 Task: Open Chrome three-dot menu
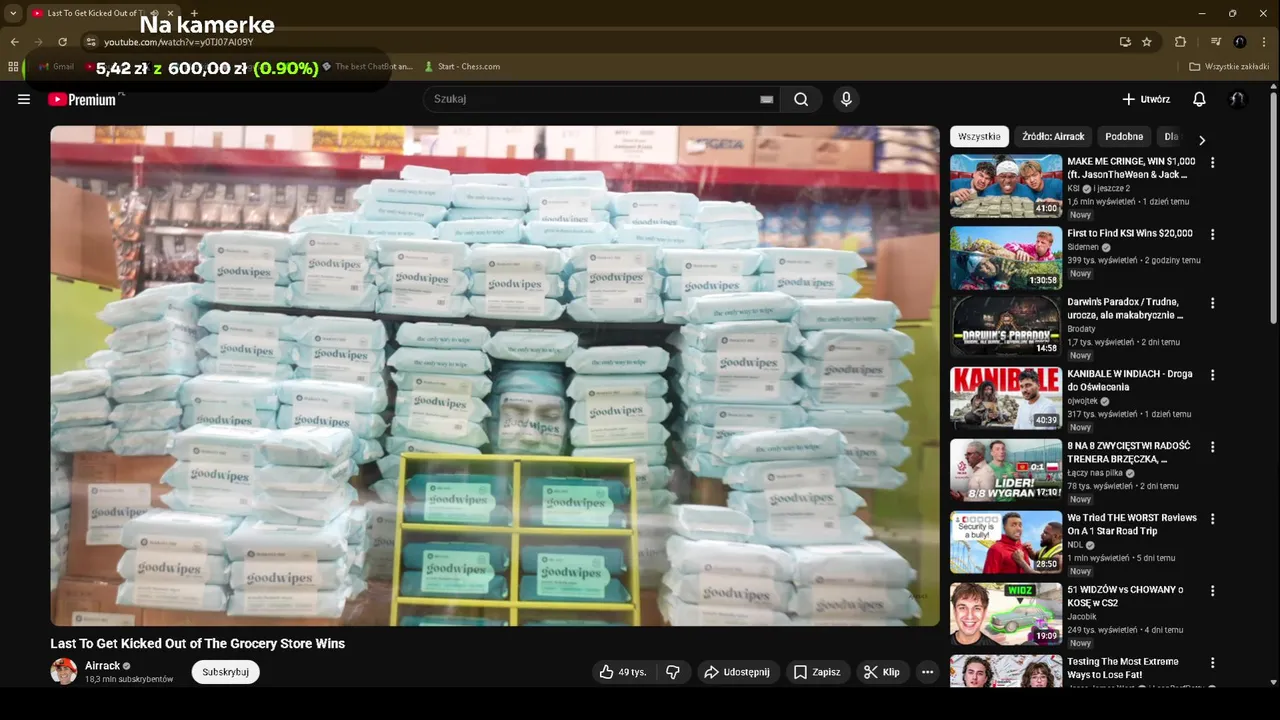1265,42
